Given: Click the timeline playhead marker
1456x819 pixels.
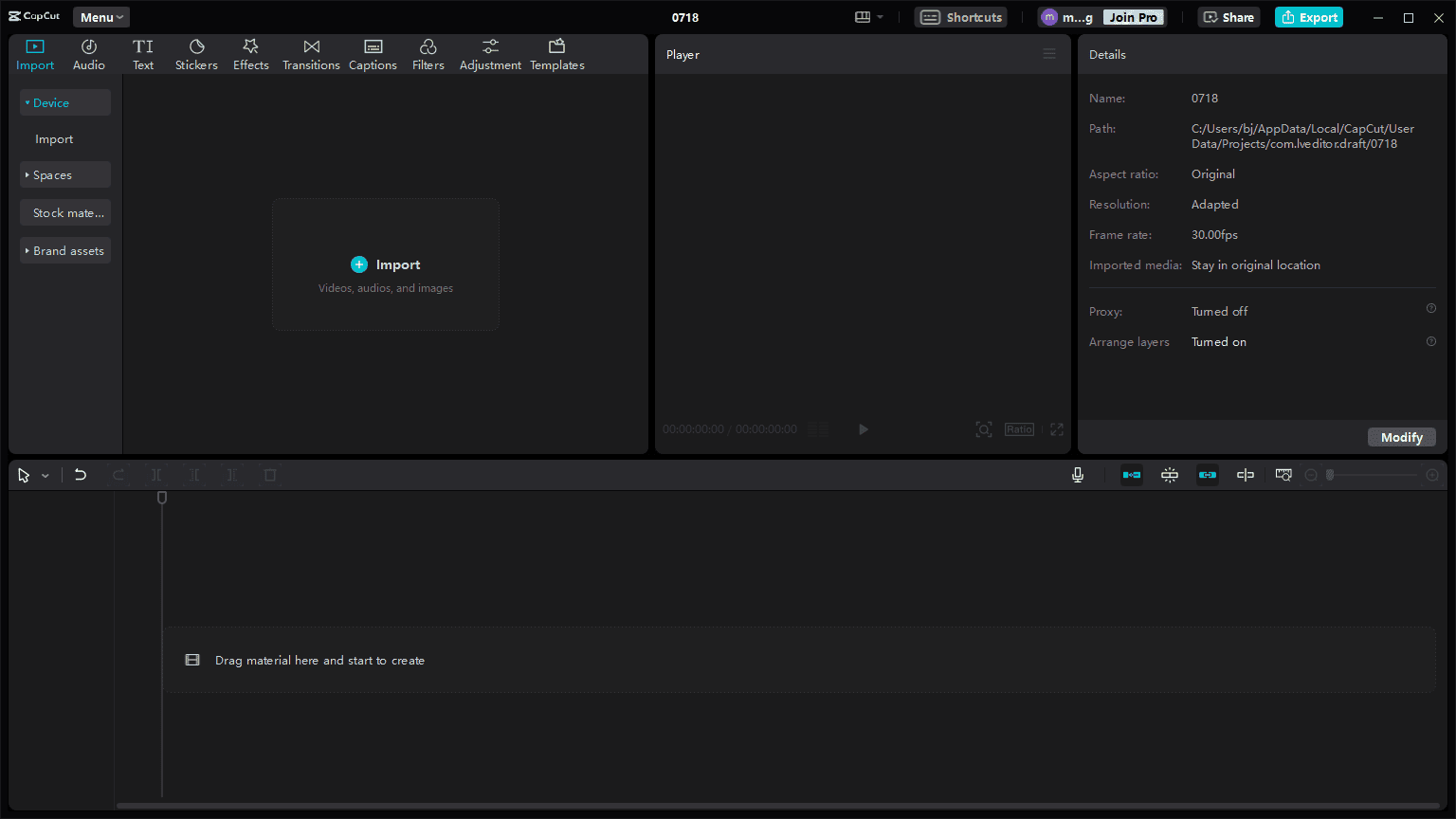Looking at the screenshot, I should pyautogui.click(x=162, y=498).
